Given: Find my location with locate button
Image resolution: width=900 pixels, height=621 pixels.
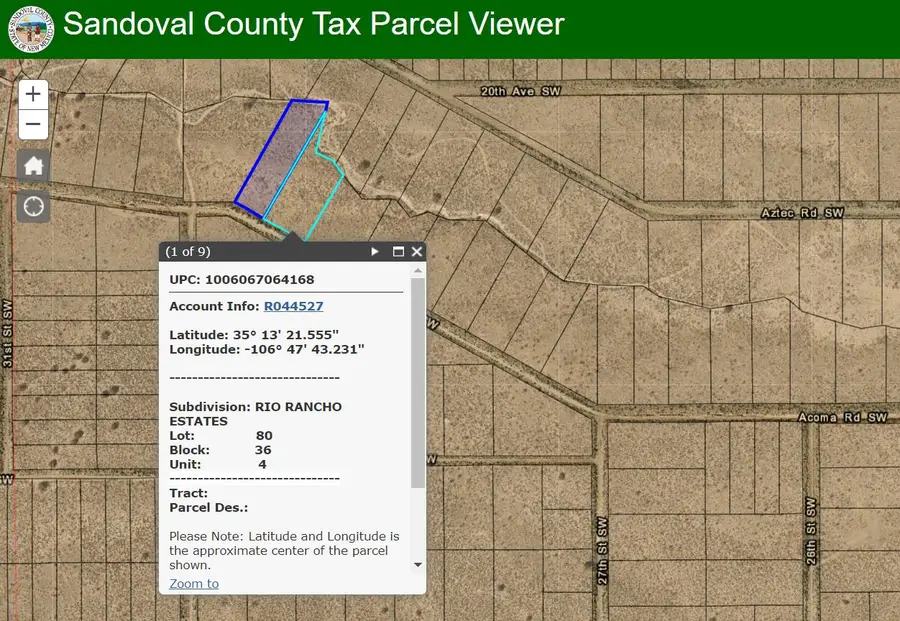Looking at the screenshot, I should point(33,206).
